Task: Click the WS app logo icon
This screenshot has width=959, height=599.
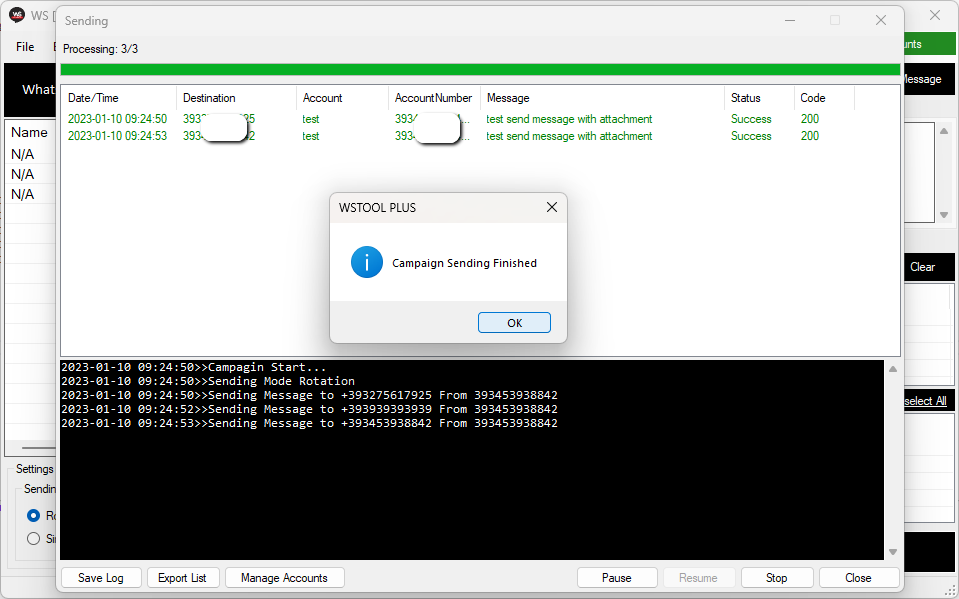Action: click(x=16, y=15)
